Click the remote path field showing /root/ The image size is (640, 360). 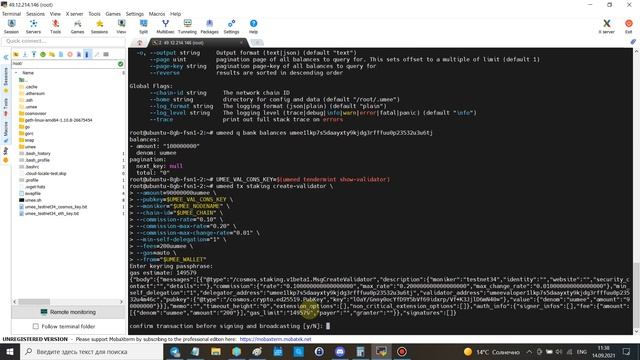click(x=64, y=64)
